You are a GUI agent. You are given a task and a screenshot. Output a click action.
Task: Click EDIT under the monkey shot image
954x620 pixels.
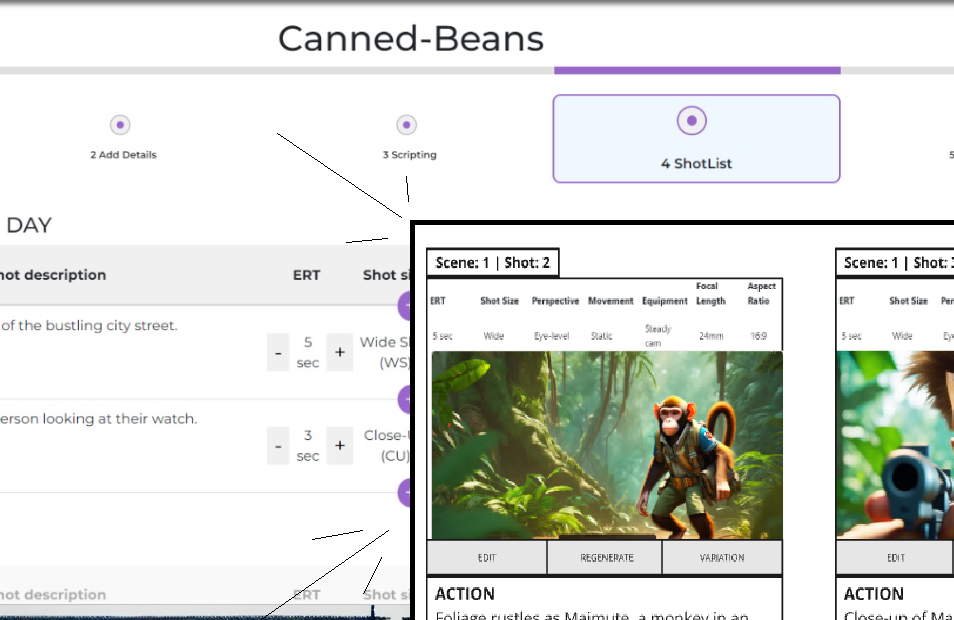[486, 557]
